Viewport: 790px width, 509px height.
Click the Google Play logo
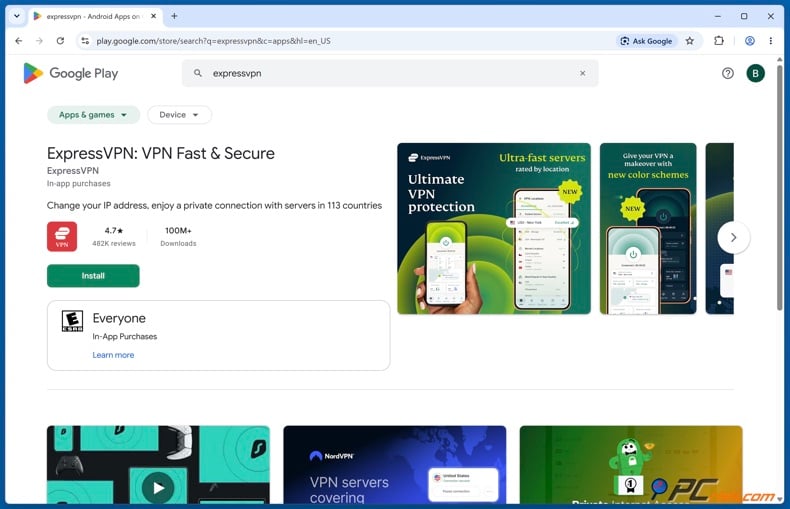tap(71, 74)
